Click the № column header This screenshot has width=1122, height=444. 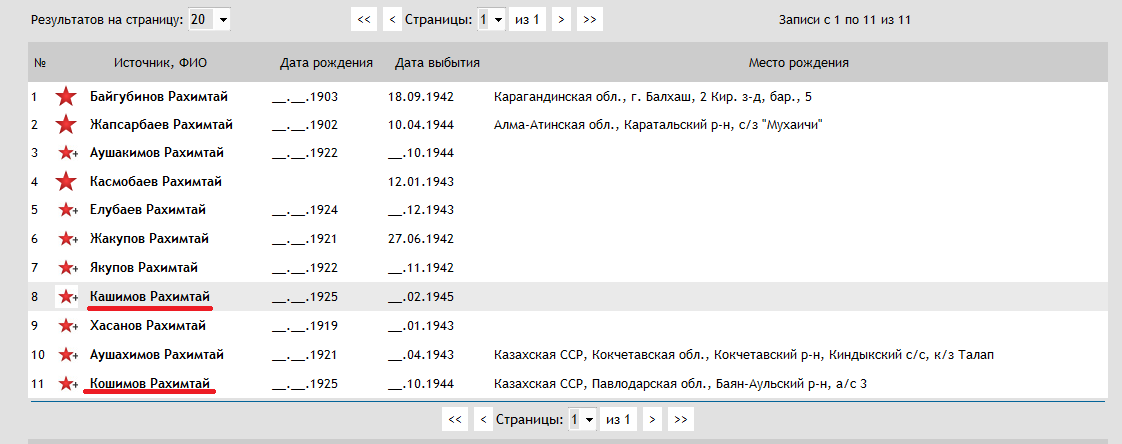[x=40, y=63]
